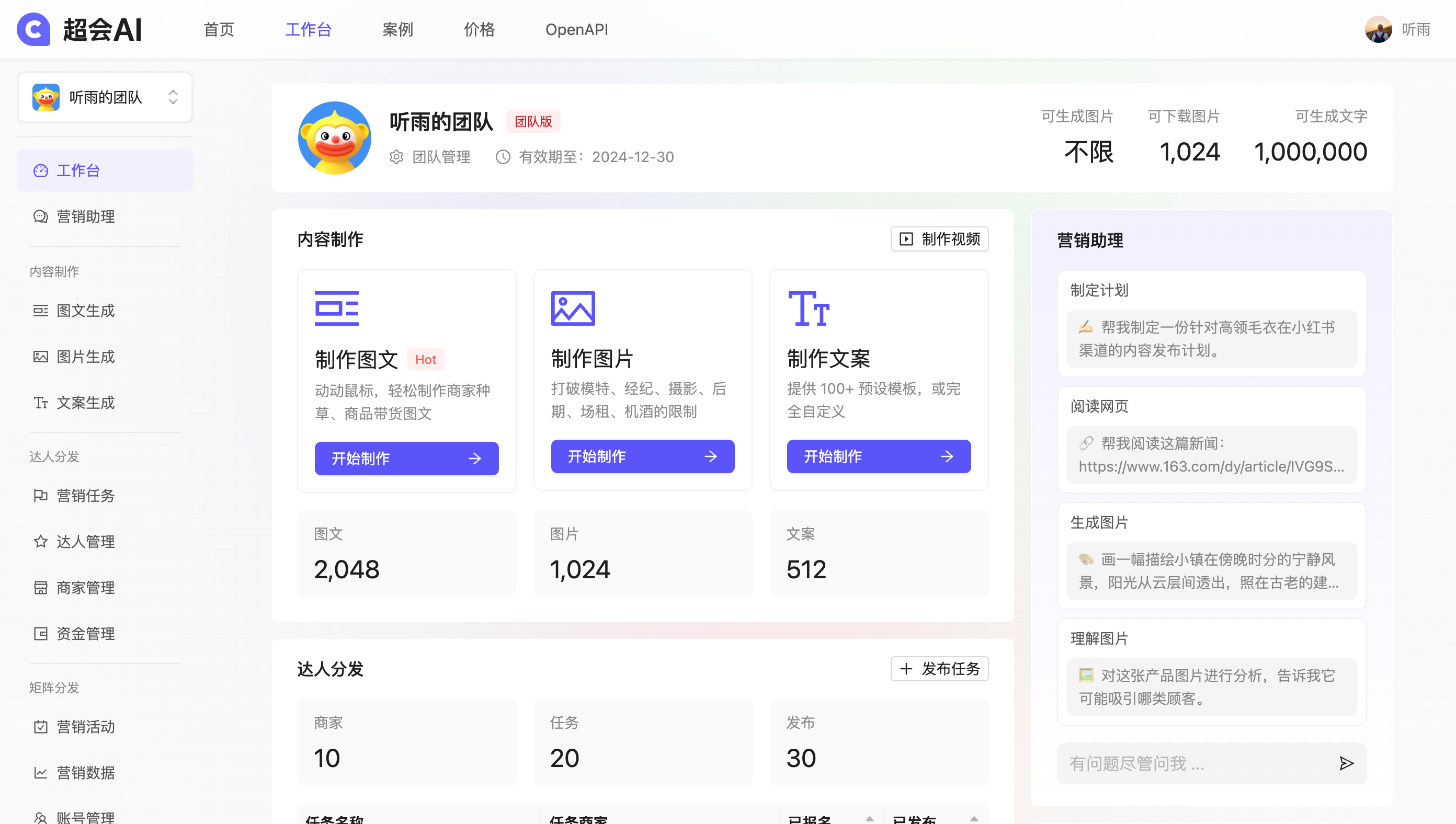Go to 达人管理 star item
1456x824 pixels.
coord(85,542)
